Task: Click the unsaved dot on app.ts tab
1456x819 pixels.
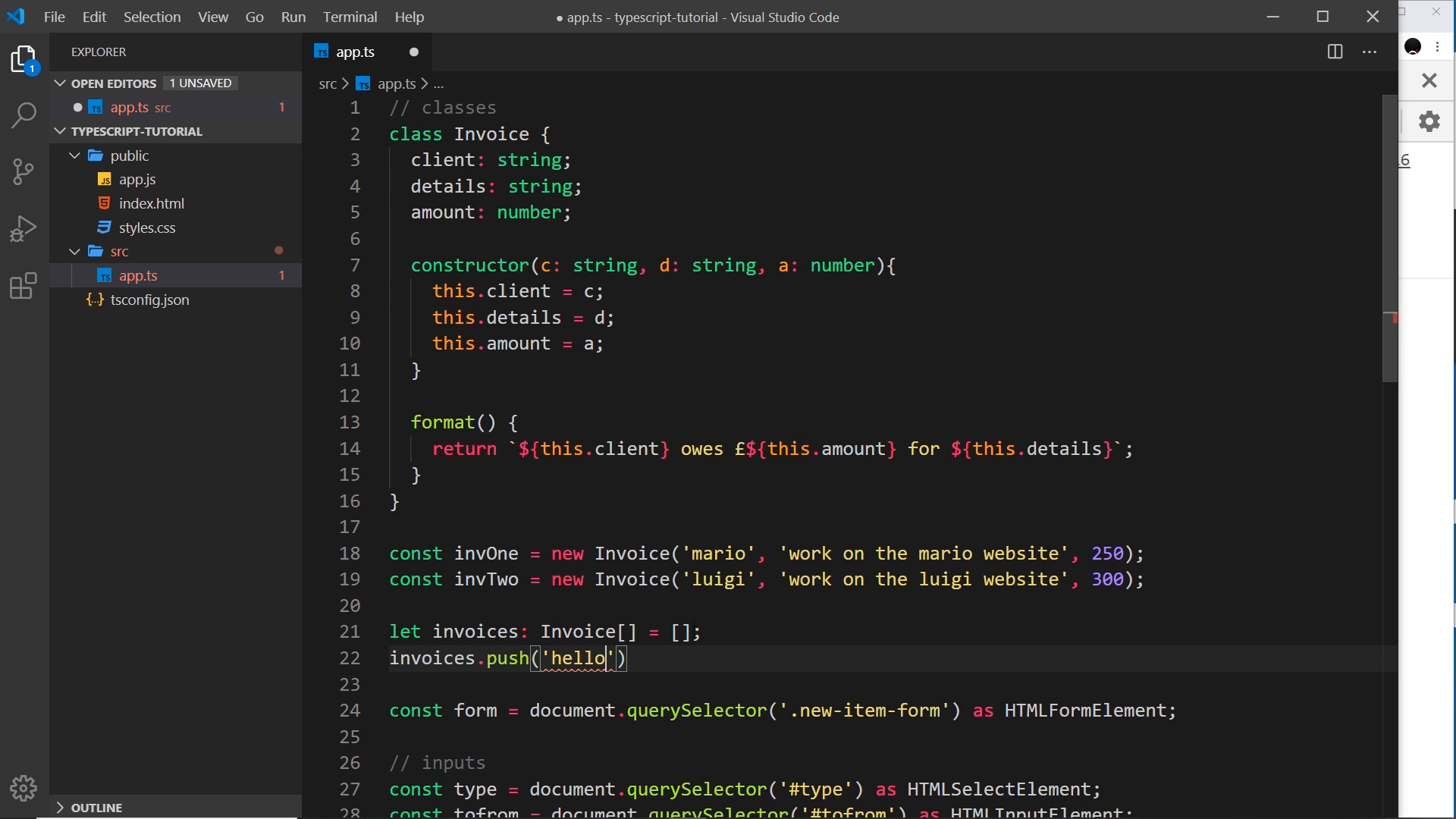Action: (414, 52)
